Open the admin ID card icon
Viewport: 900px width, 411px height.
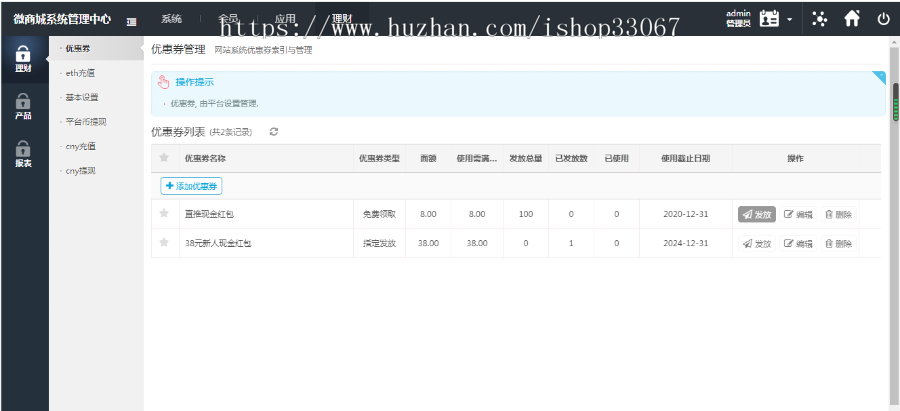[769, 18]
